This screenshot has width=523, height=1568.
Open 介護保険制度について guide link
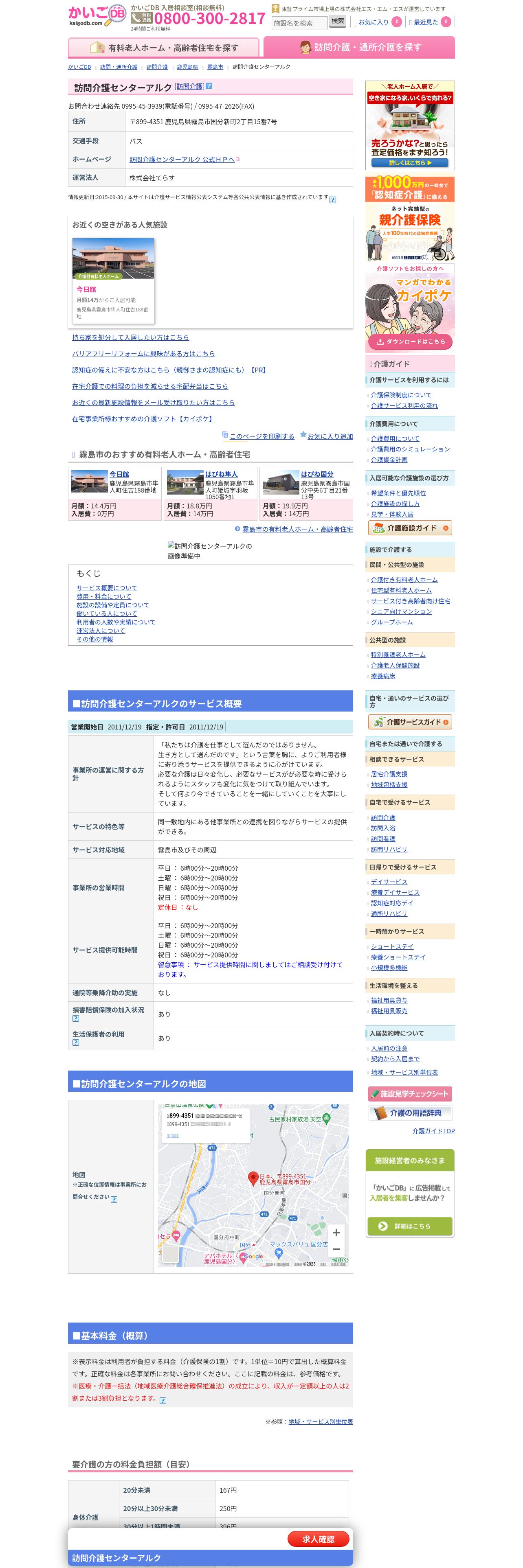[401, 395]
